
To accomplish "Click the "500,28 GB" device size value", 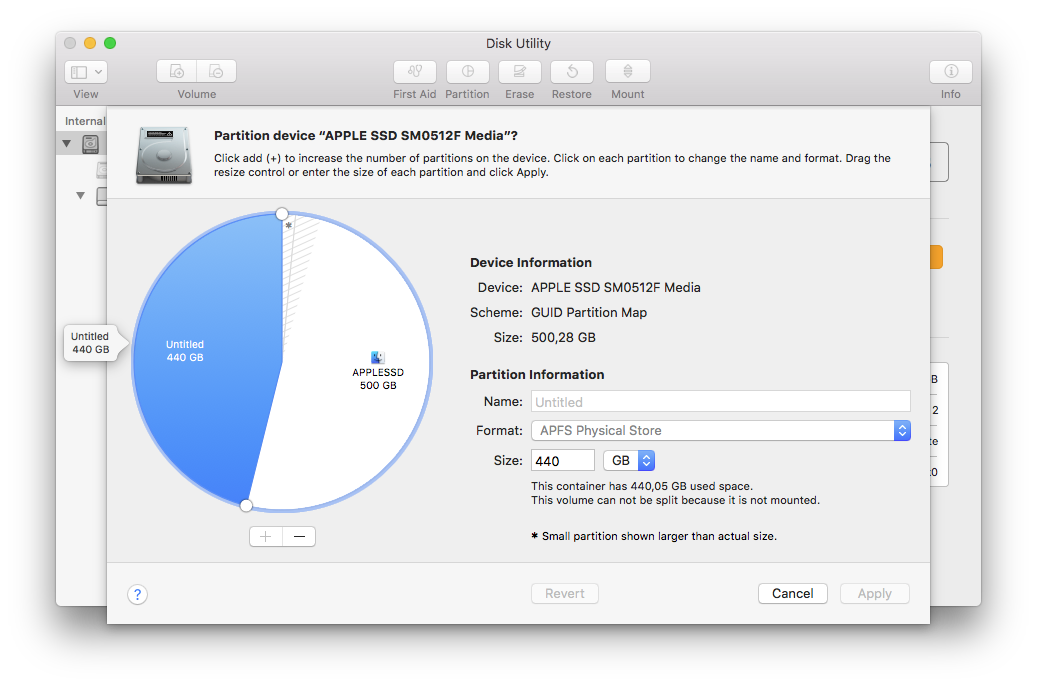I will tap(563, 337).
